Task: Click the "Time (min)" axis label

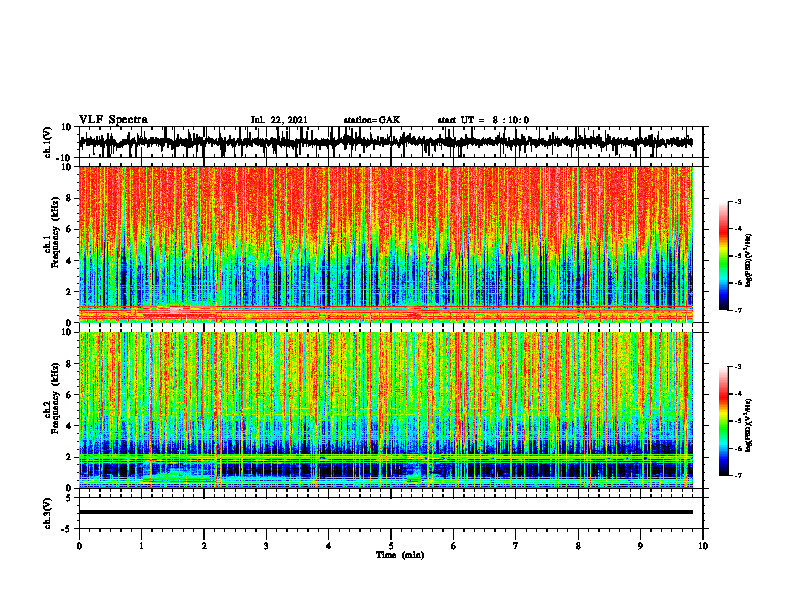Action: 400,555
